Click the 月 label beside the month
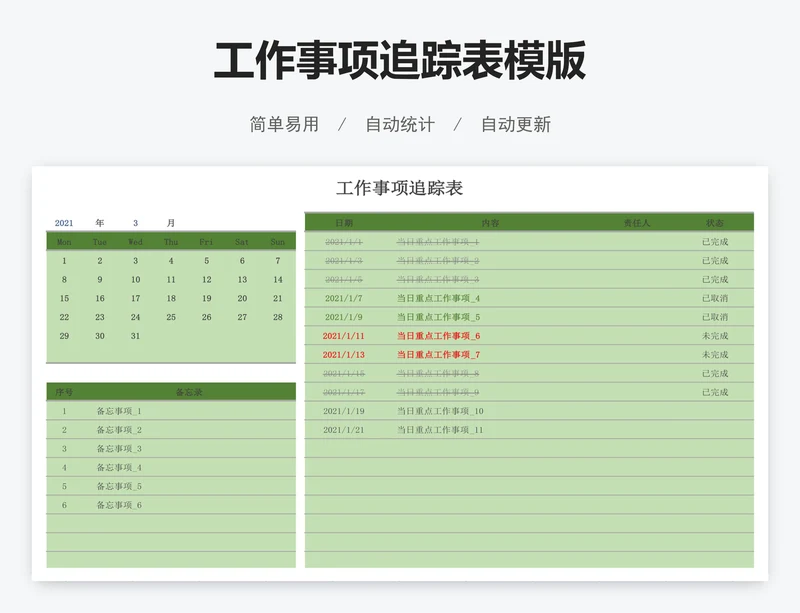800x613 pixels. click(x=171, y=223)
